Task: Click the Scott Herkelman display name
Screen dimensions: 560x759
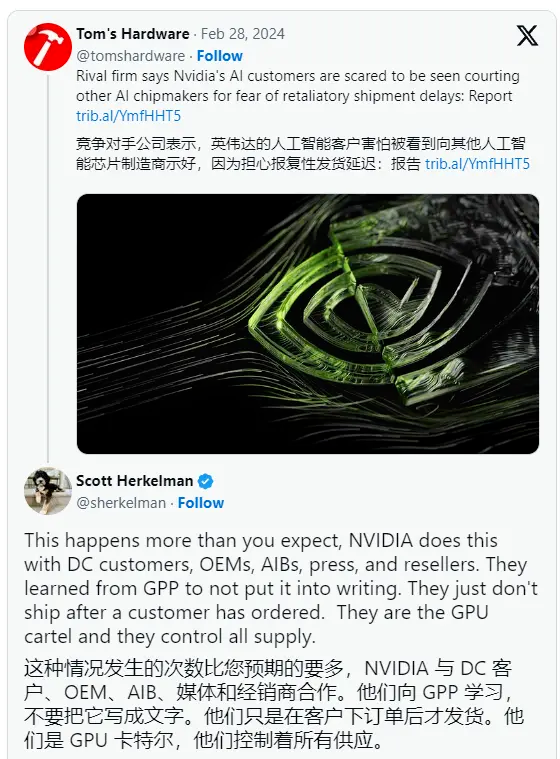Action: click(x=135, y=481)
